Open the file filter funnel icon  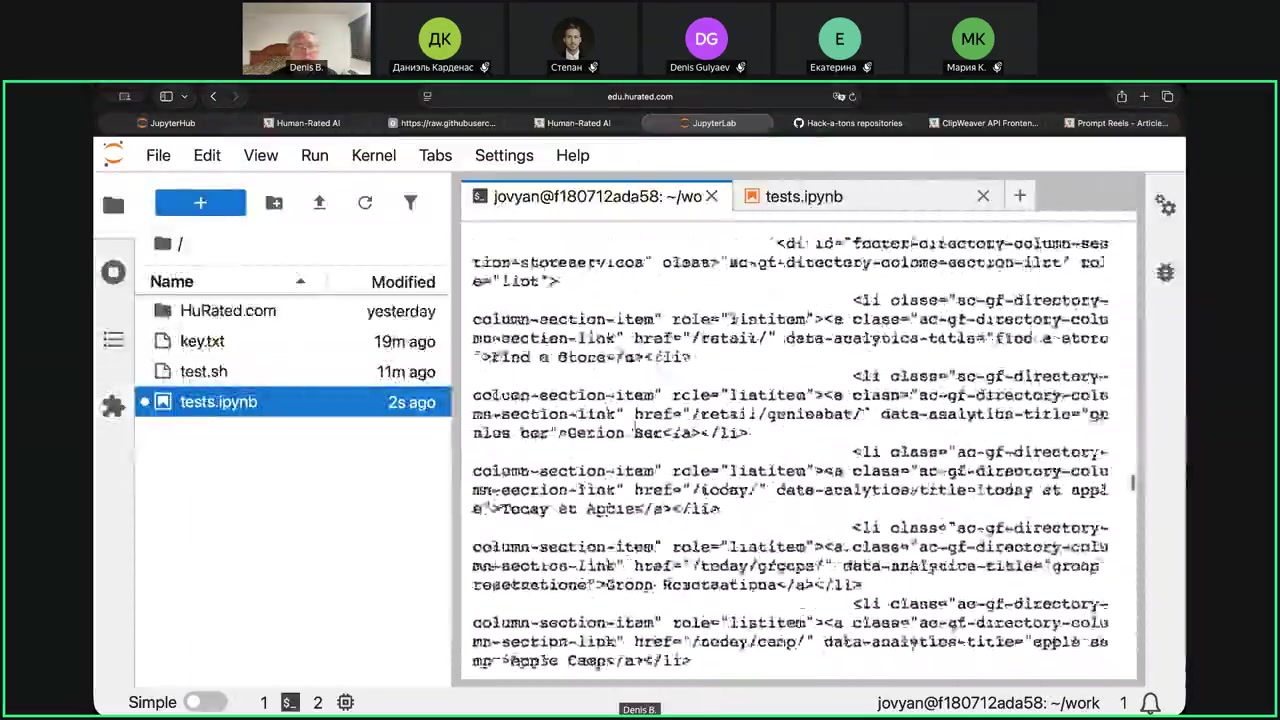pos(410,203)
